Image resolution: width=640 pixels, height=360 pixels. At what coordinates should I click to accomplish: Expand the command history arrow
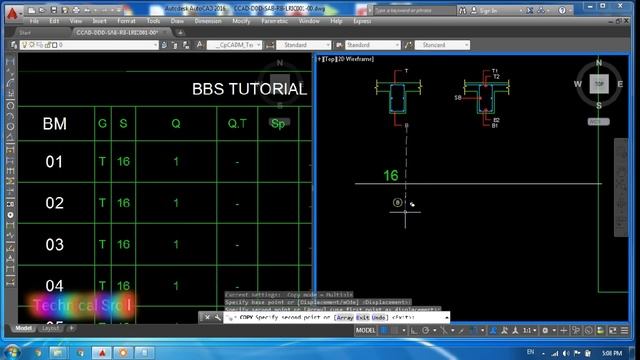click(447, 317)
